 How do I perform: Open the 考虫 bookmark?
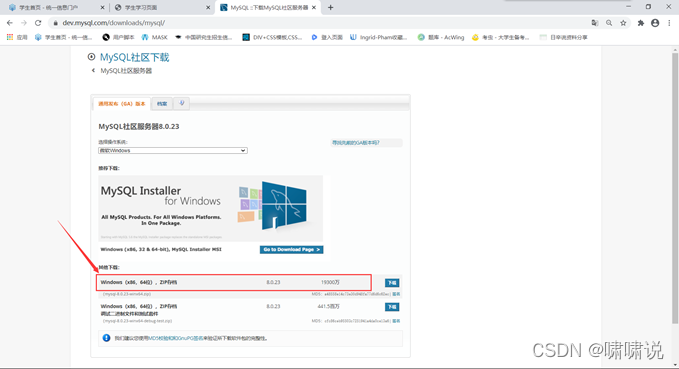pyautogui.click(x=501, y=37)
